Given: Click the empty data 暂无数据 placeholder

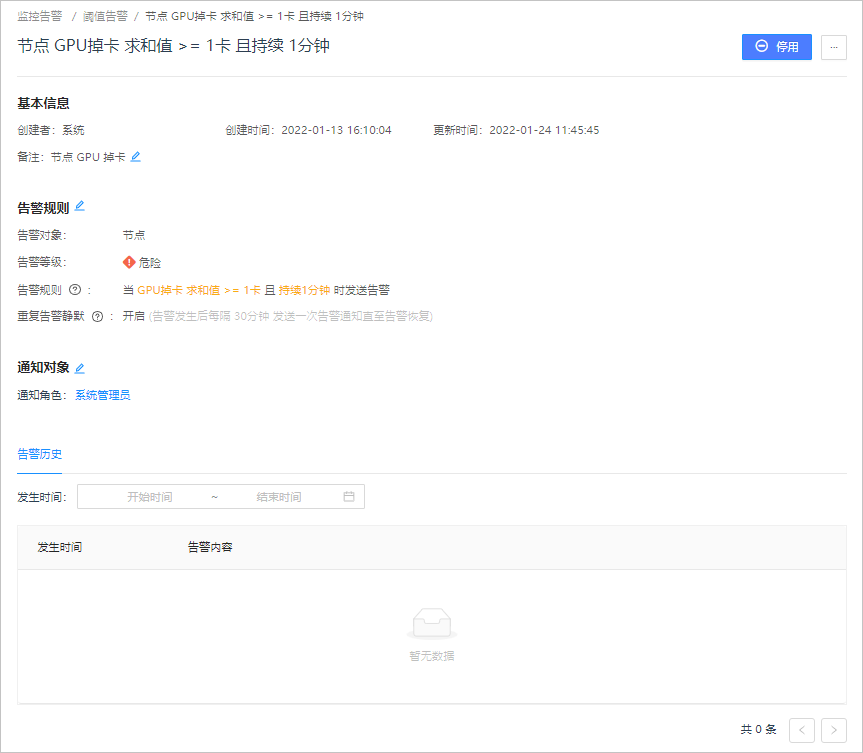Looking at the screenshot, I should pyautogui.click(x=432, y=634).
